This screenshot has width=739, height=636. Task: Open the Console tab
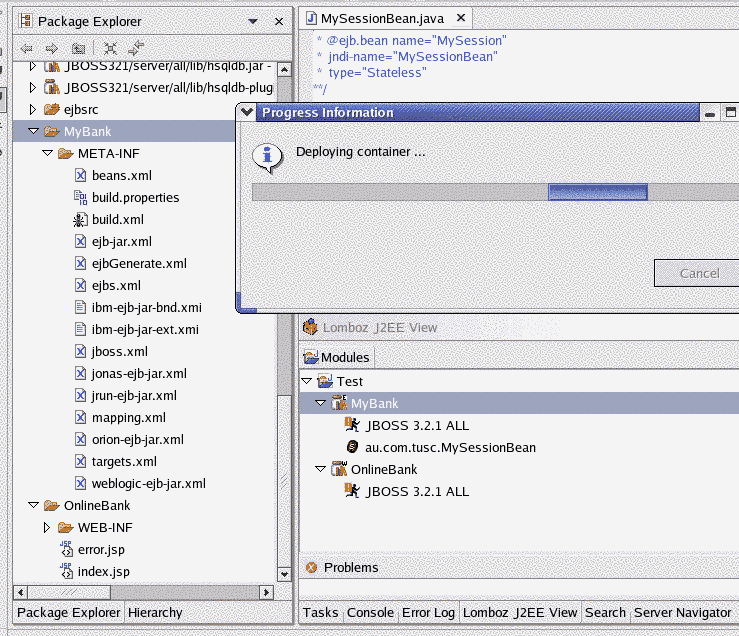click(370, 613)
